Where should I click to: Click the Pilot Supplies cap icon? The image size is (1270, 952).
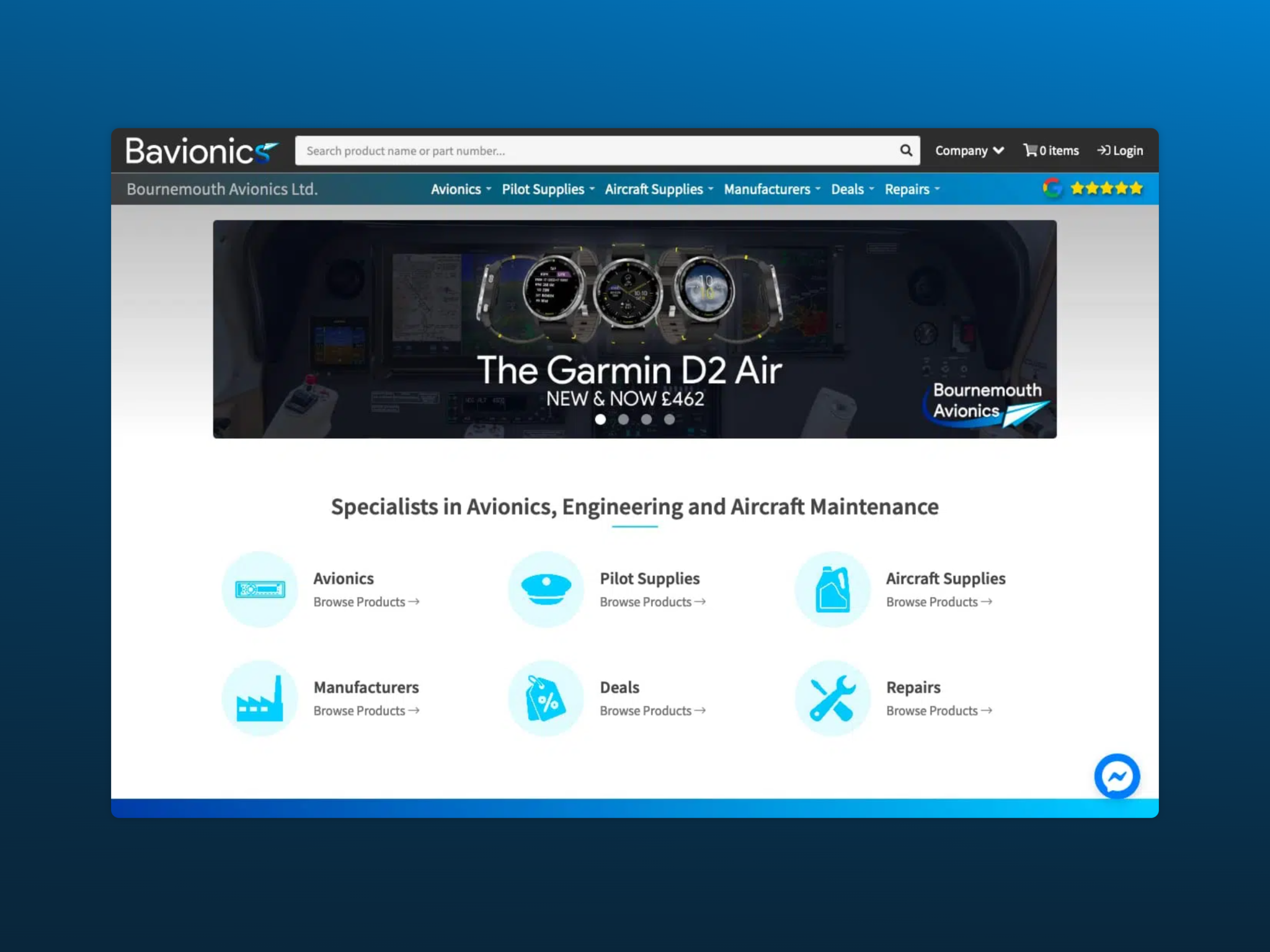click(x=546, y=589)
